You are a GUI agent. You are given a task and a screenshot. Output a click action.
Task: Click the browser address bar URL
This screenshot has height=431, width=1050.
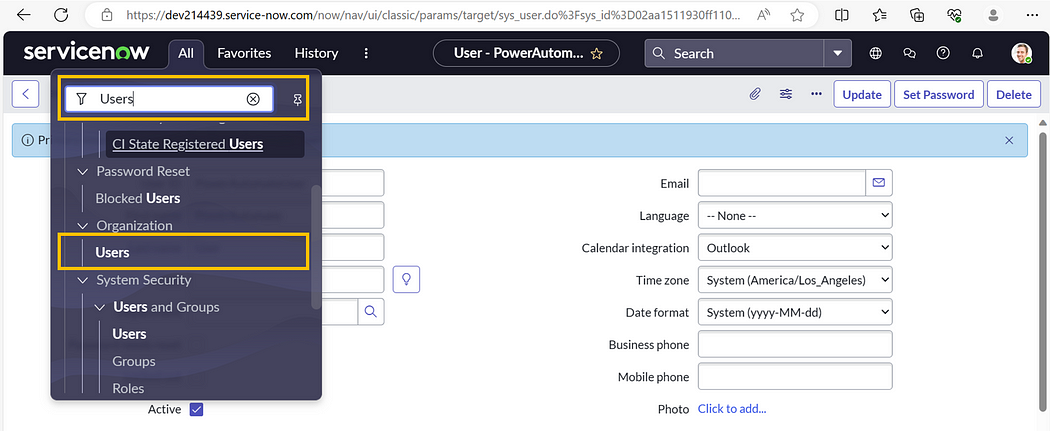tap(433, 15)
